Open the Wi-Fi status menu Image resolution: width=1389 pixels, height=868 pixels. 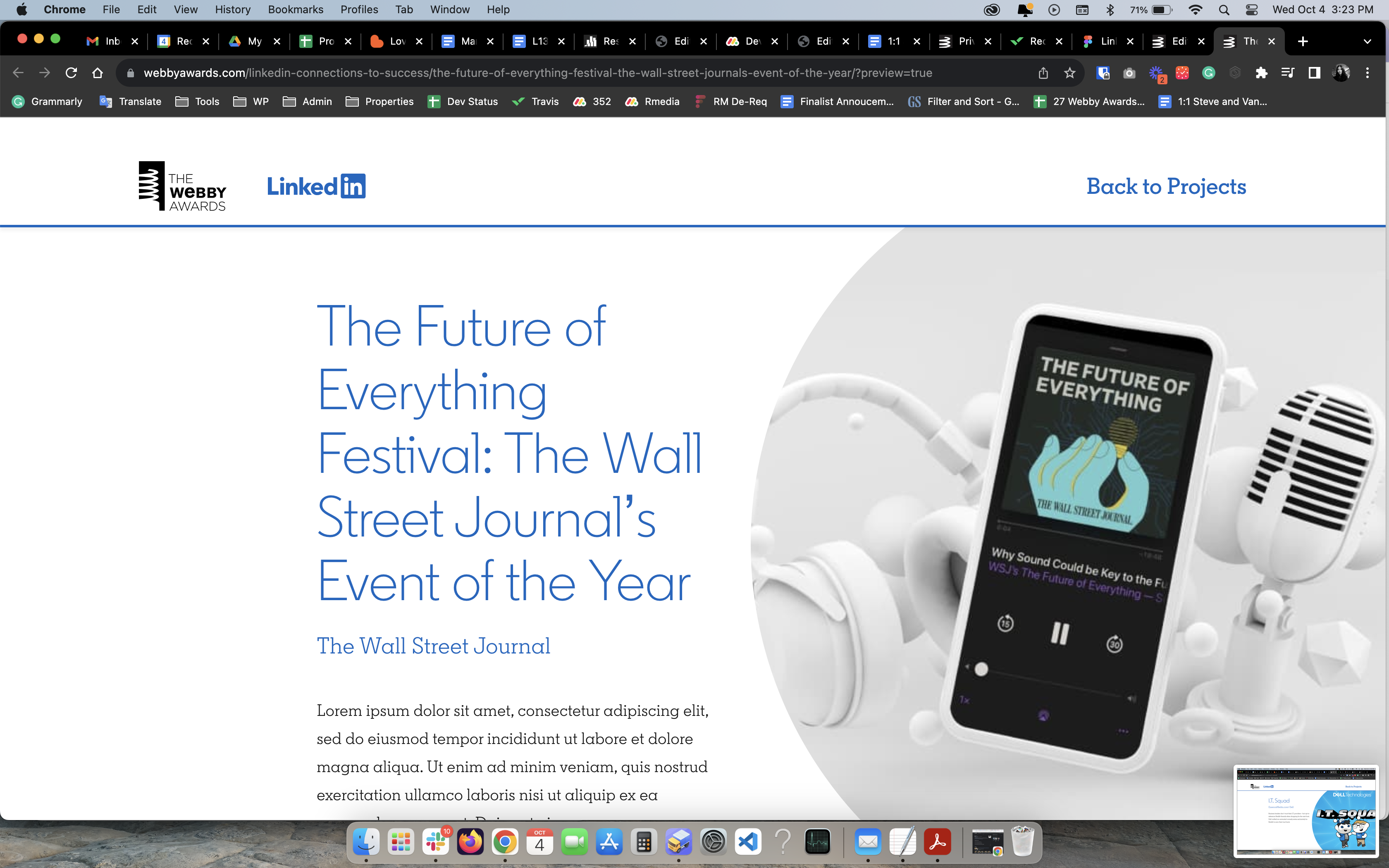(1196, 10)
